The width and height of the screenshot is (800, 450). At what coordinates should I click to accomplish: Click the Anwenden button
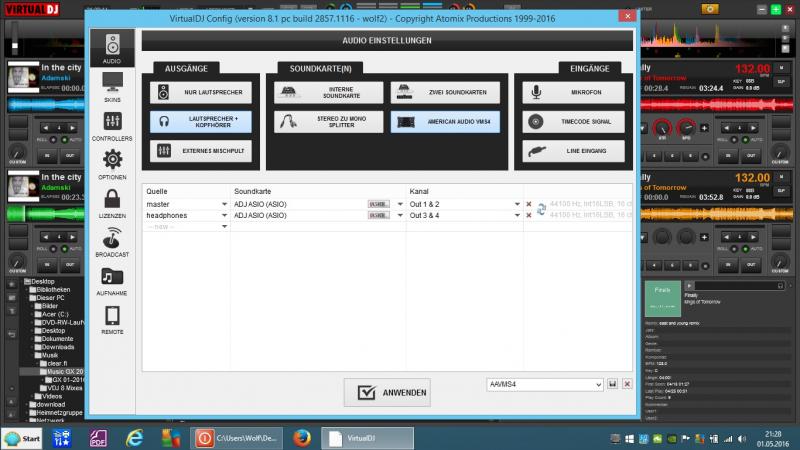tap(387, 392)
